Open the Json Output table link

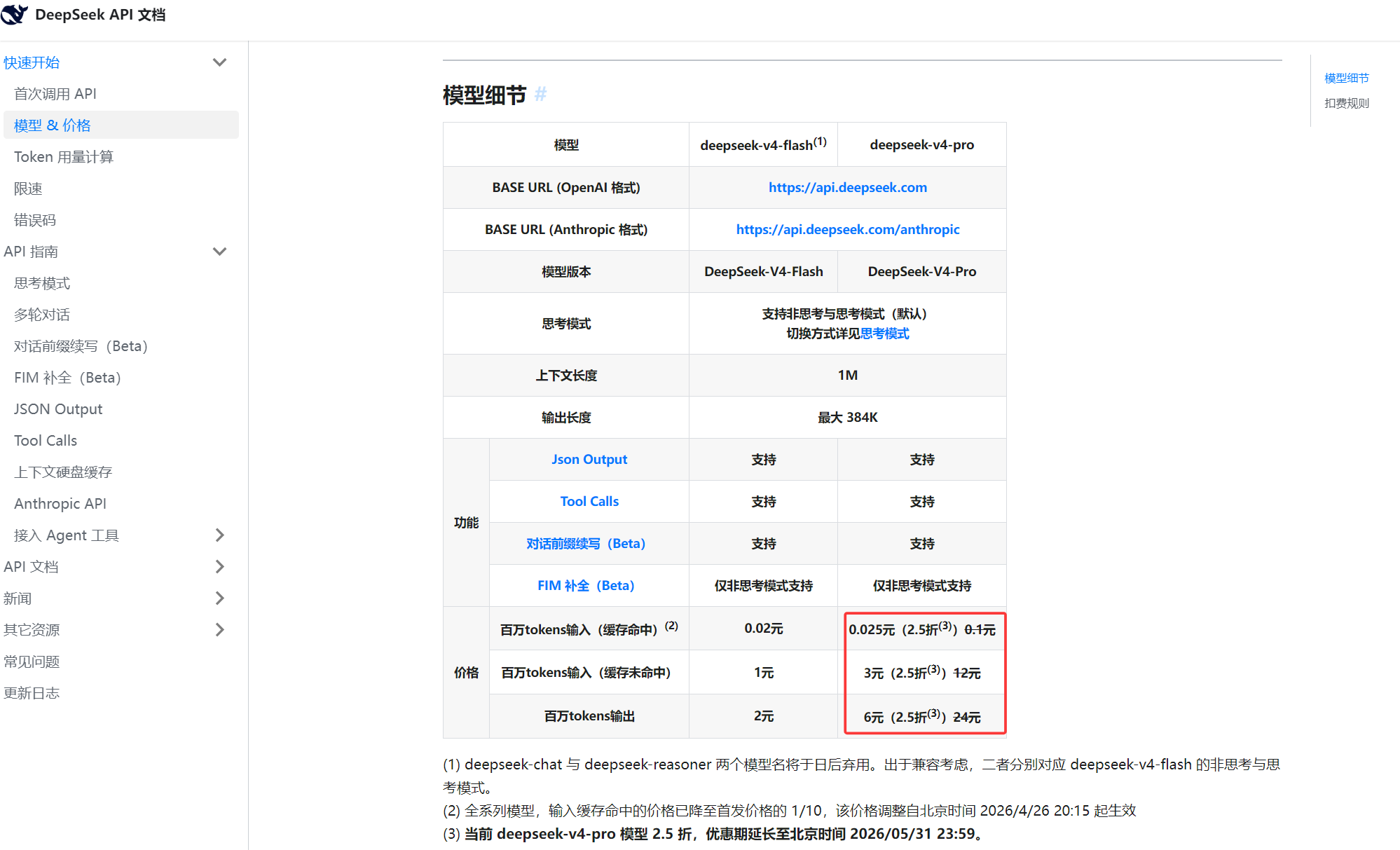(x=589, y=459)
